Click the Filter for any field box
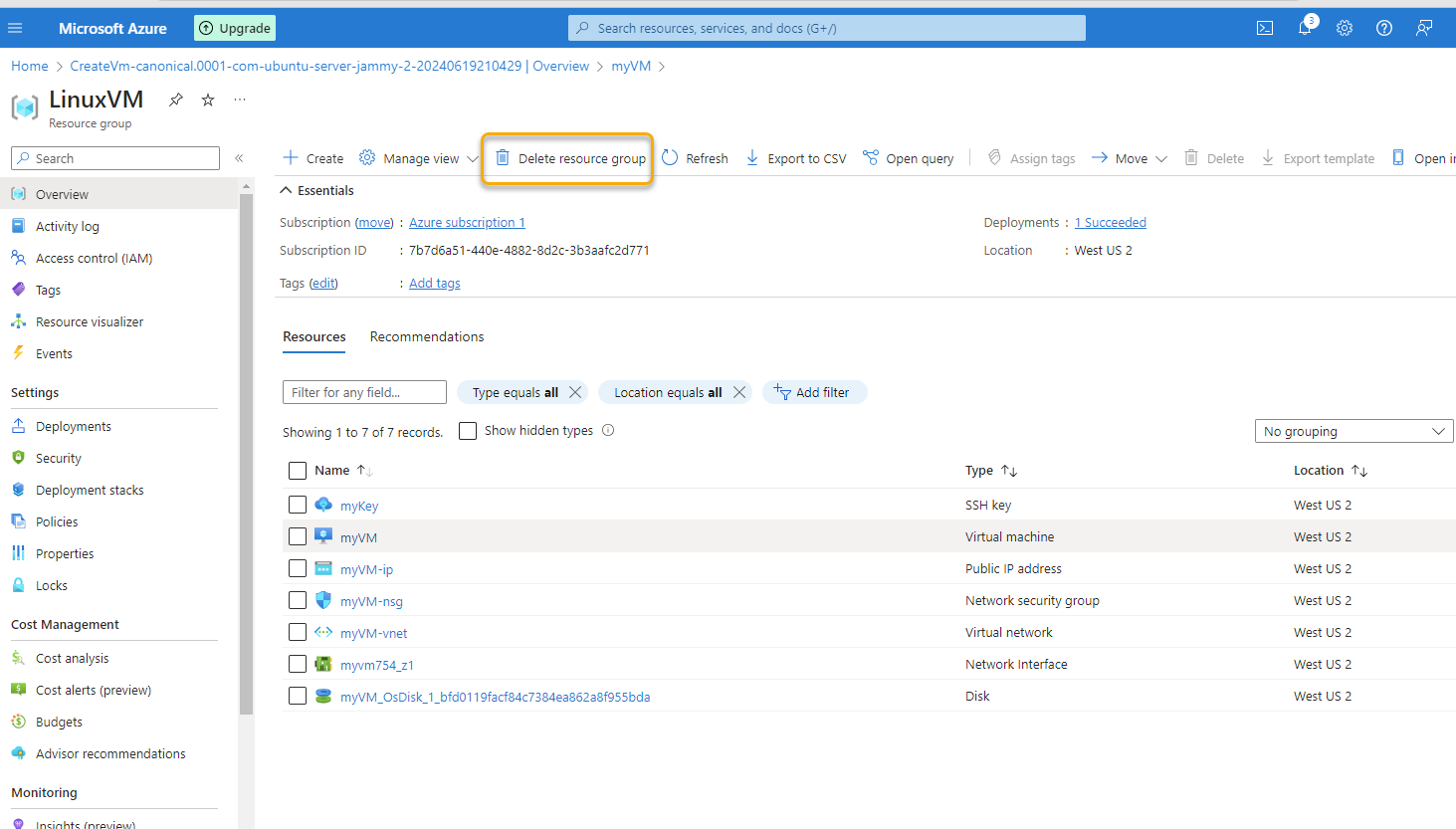Image resolution: width=1456 pixels, height=829 pixels. (364, 392)
